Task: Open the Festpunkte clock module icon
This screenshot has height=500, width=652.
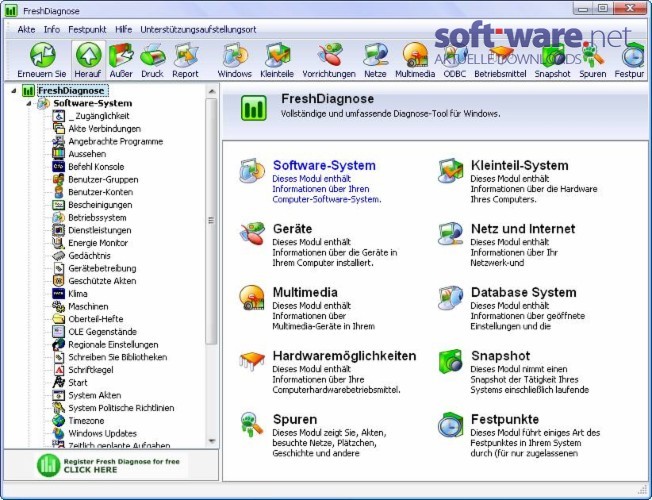Action: coord(450,424)
